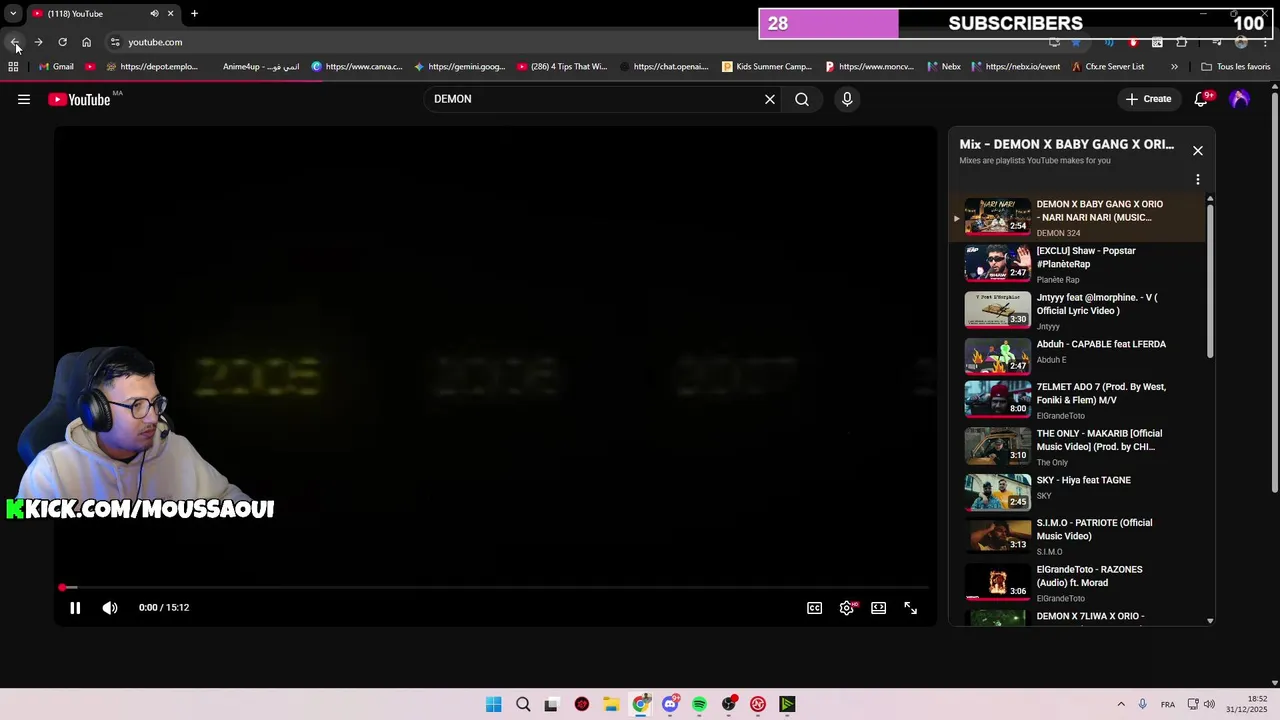
Task: Open the account avatar menu
Action: 1240,99
